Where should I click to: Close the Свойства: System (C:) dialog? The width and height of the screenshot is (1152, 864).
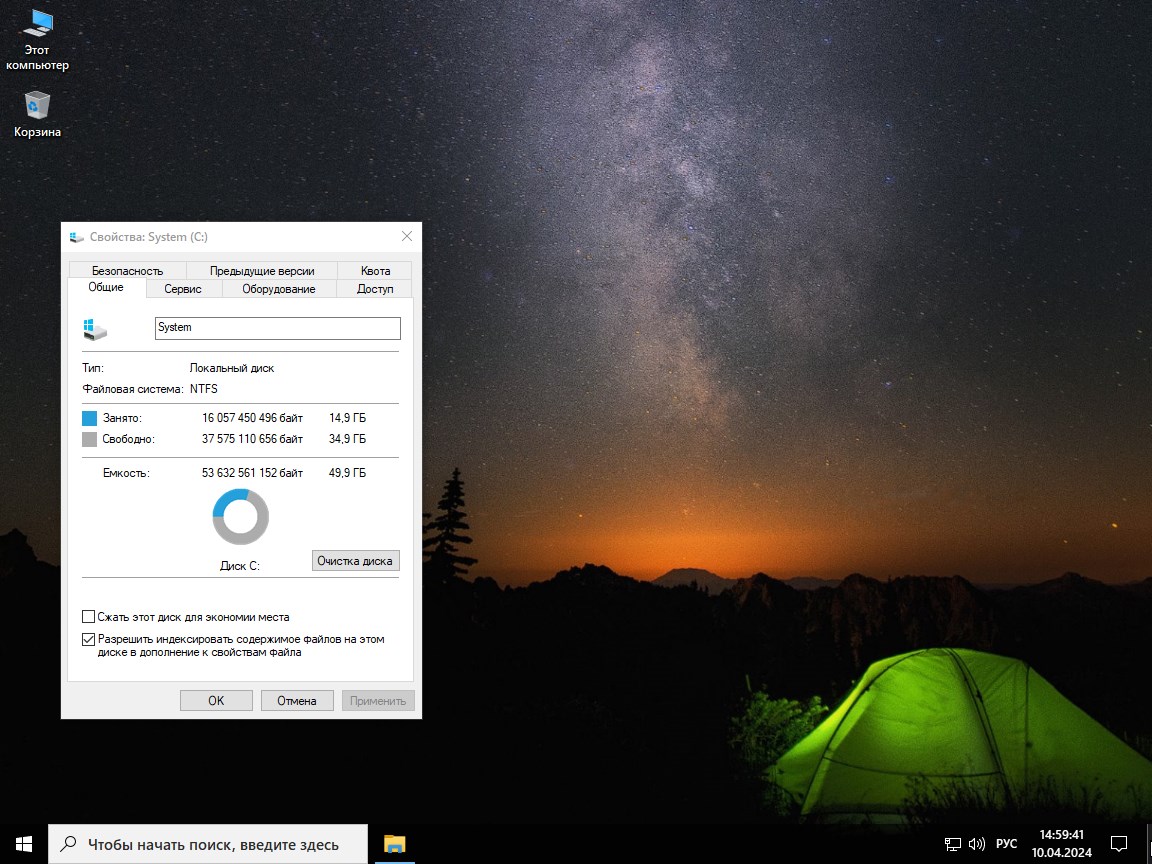[x=407, y=236]
